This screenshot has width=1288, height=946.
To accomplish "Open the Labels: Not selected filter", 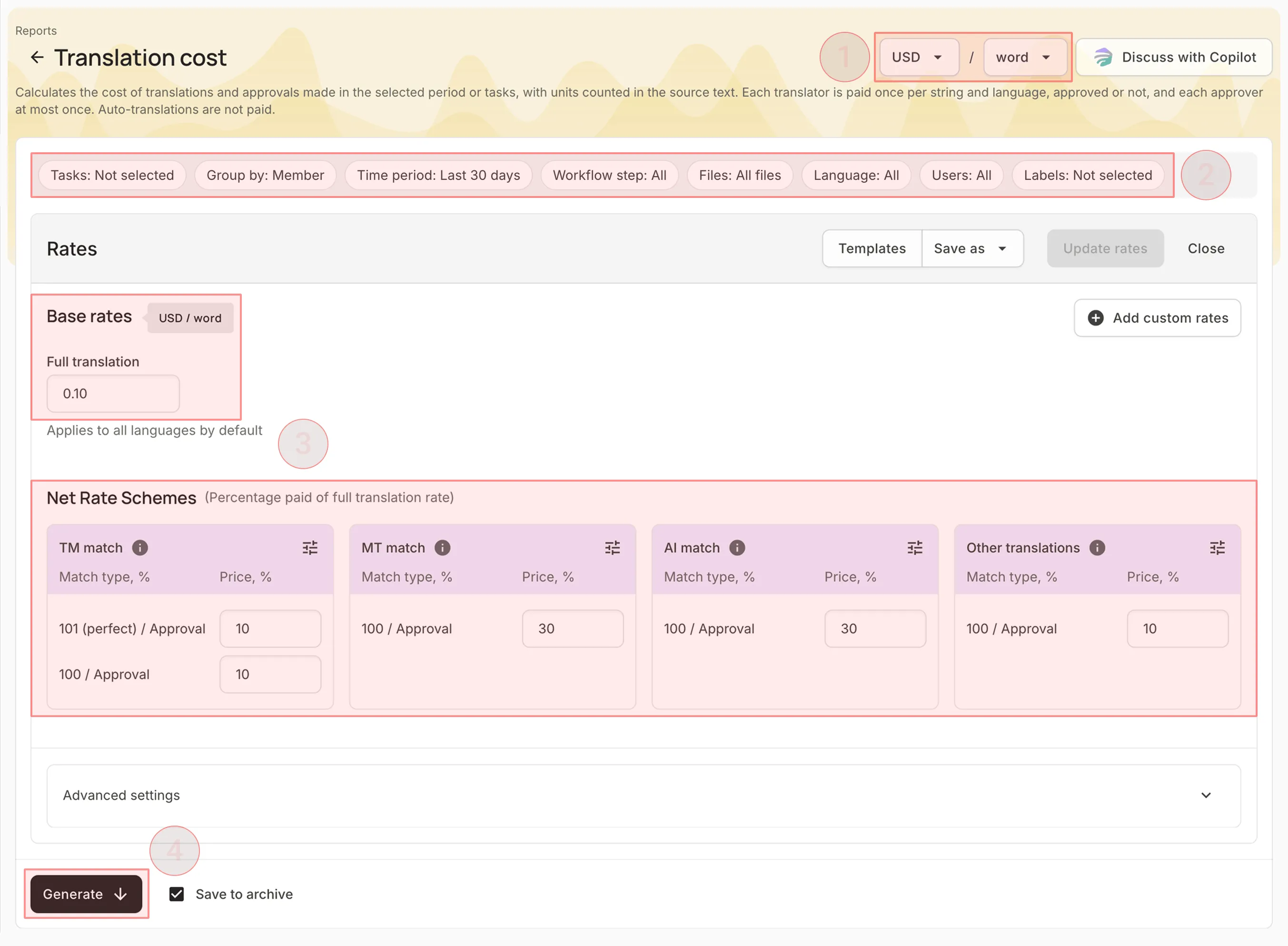I will coord(1088,175).
